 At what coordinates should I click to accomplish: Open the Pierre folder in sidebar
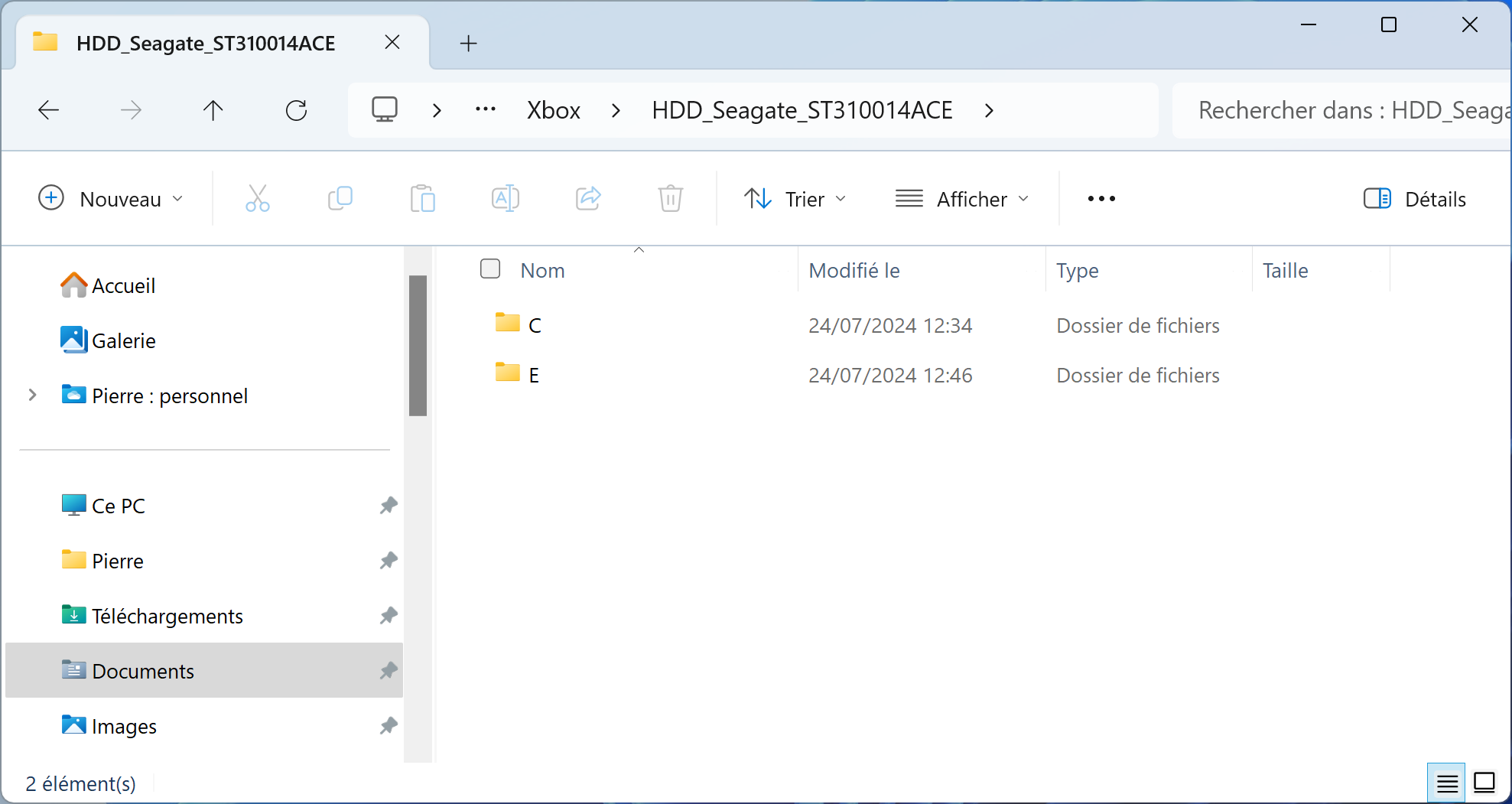(x=117, y=561)
